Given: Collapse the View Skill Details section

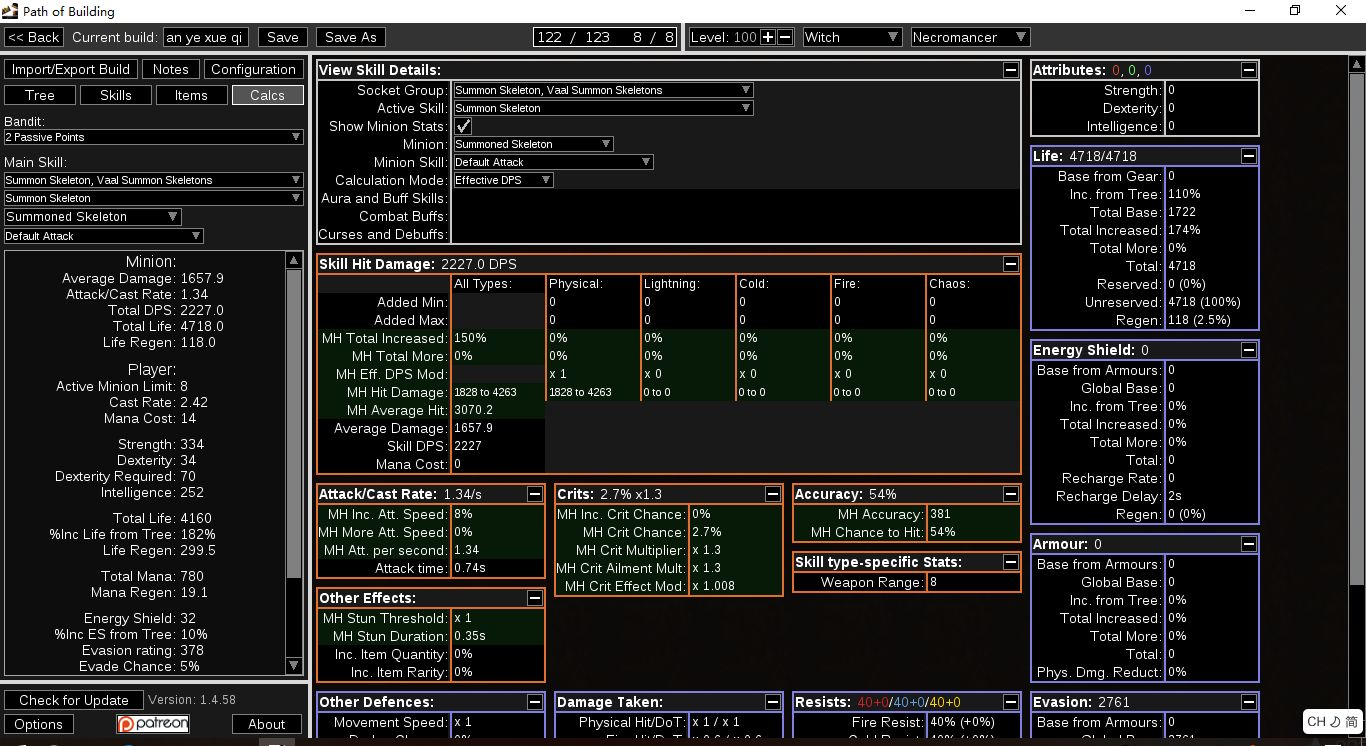Looking at the screenshot, I should point(1010,70).
